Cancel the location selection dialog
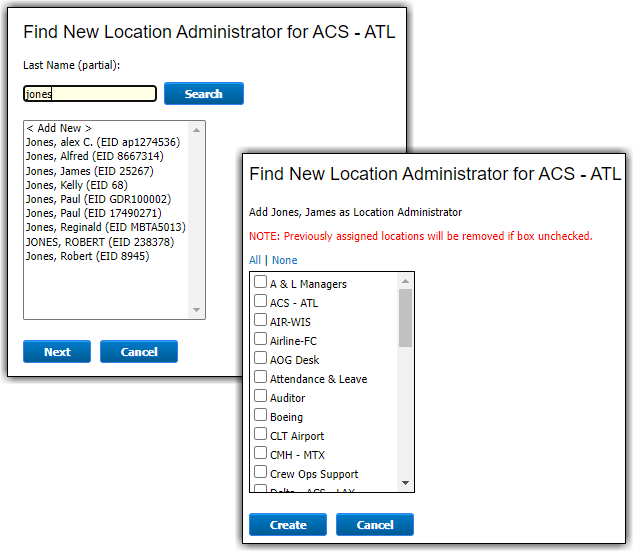This screenshot has width=634, height=552. click(374, 525)
